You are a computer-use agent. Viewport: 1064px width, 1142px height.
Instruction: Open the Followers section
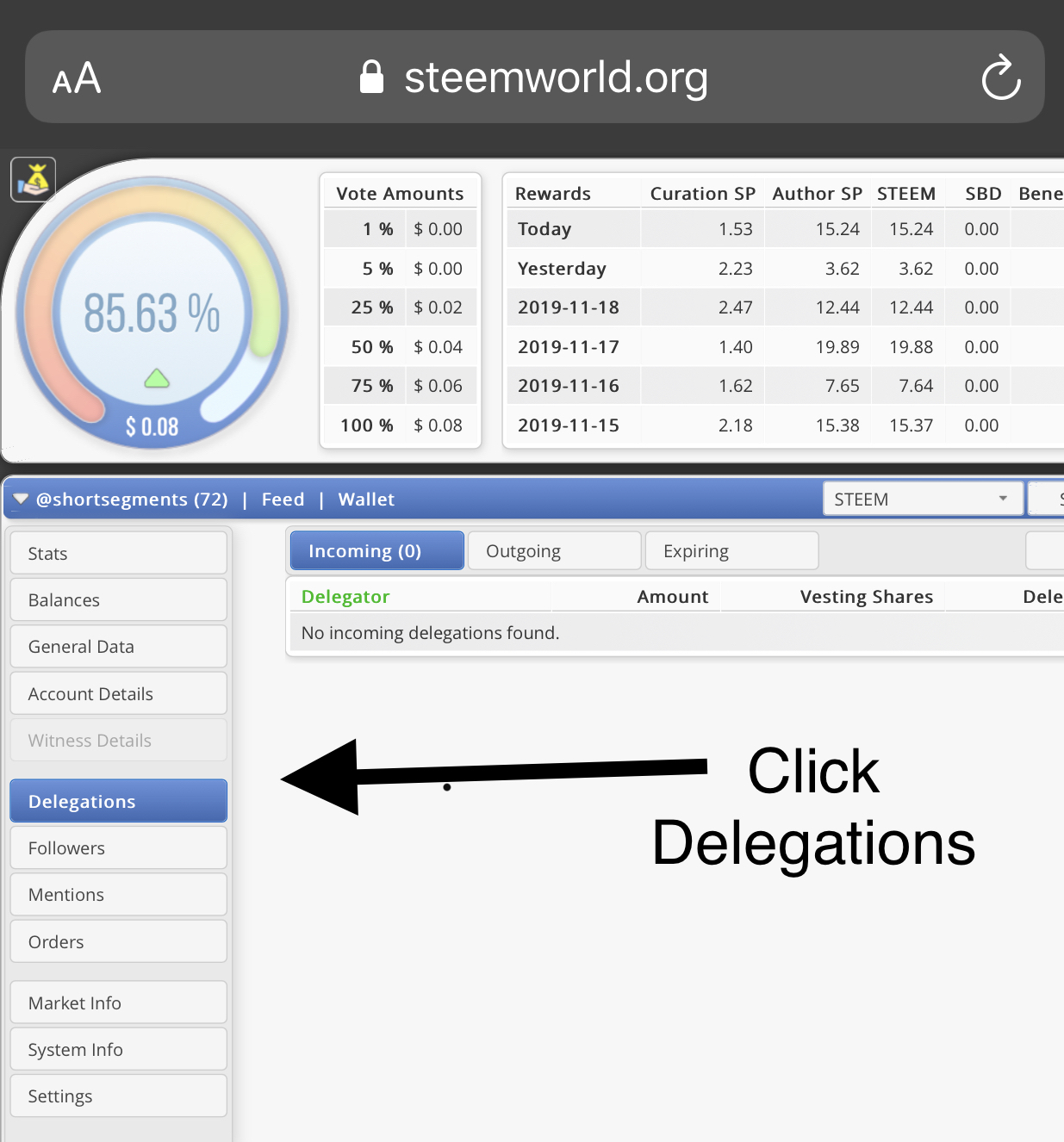119,847
